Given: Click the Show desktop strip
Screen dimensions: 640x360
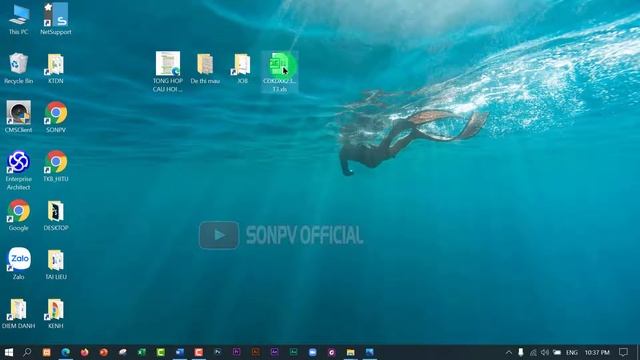Looking at the screenshot, I should pos(638,352).
